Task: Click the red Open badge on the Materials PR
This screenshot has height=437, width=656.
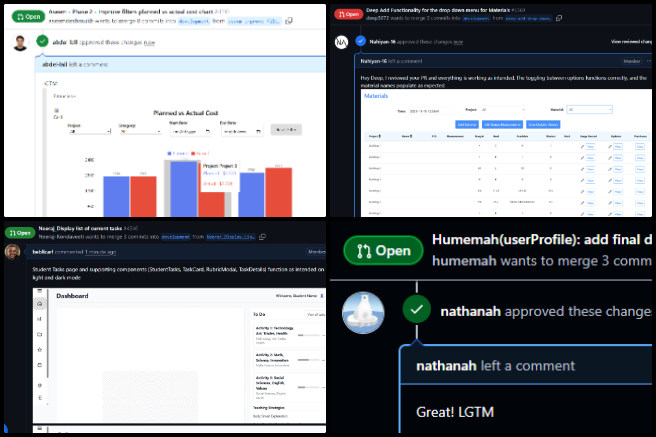Action: pyautogui.click(x=348, y=14)
